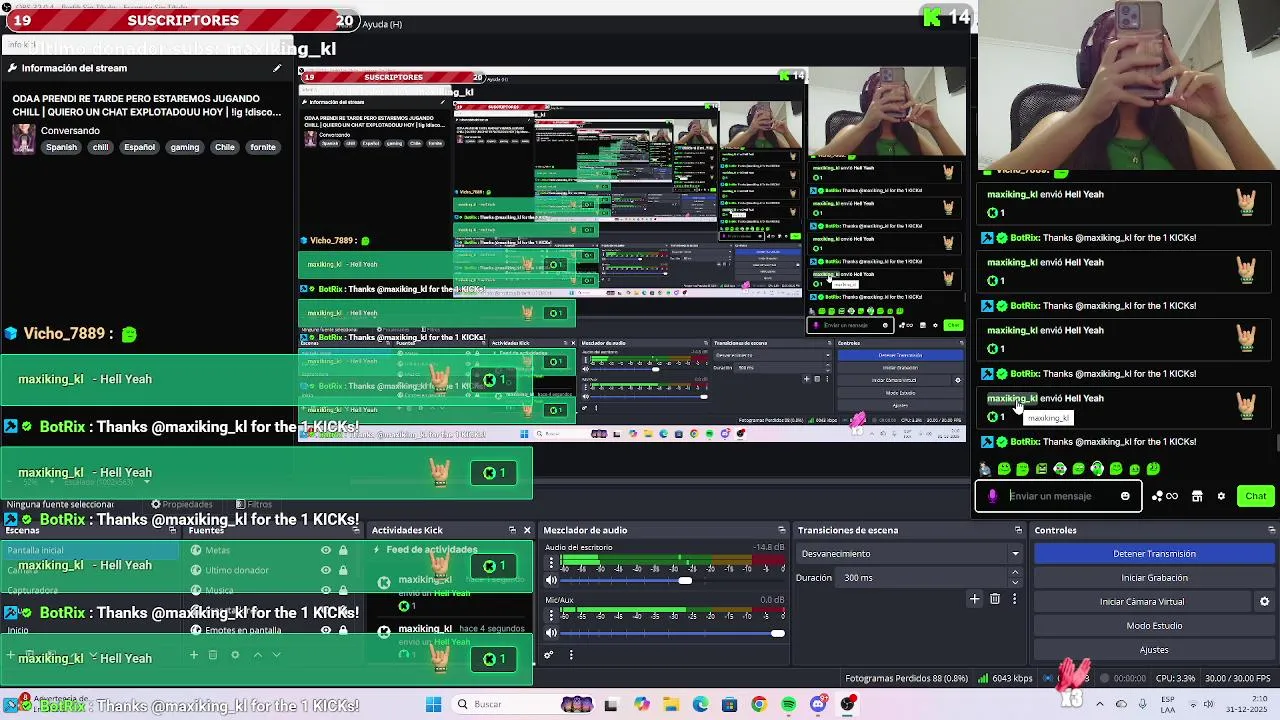Click the streamer avatar thumbnail in stream info
Viewport: 1280px width, 720px height.
24,139
